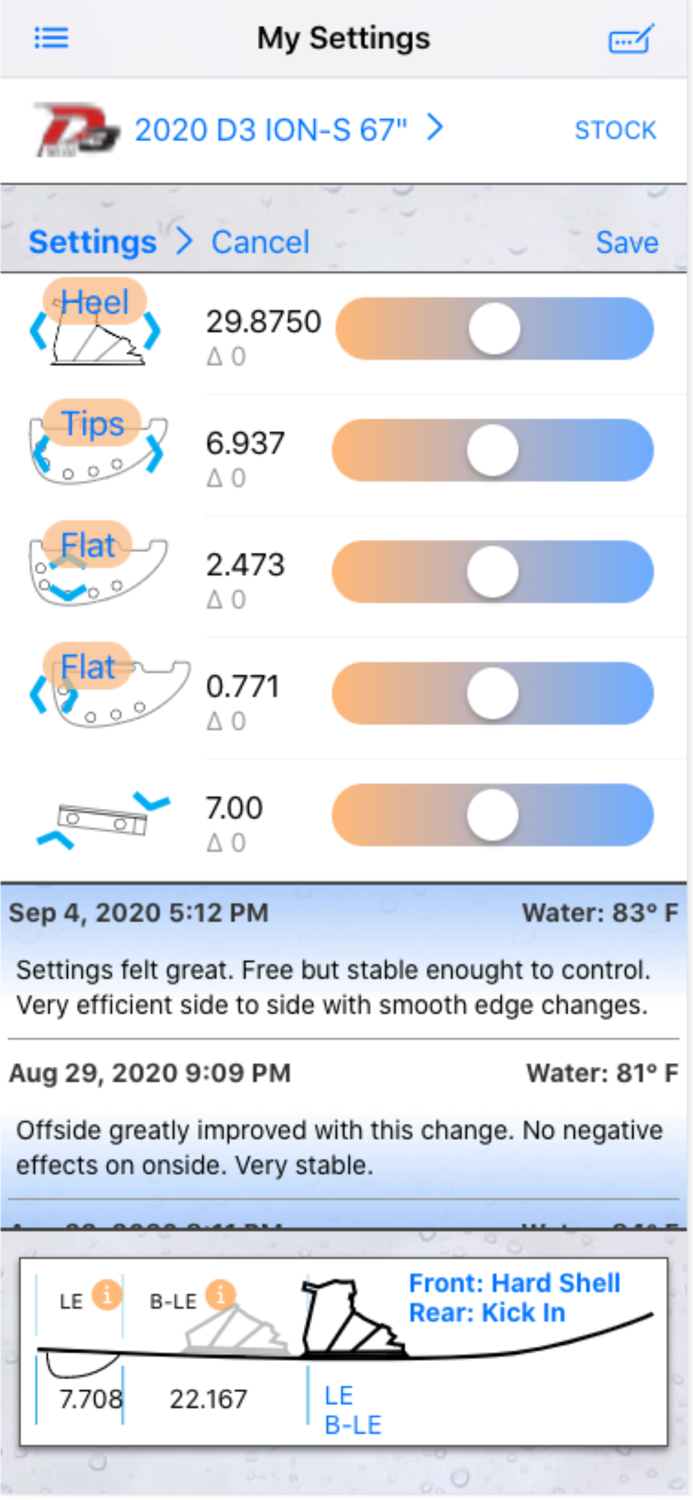
Task: Tap the LE info icon
Action: (107, 1294)
